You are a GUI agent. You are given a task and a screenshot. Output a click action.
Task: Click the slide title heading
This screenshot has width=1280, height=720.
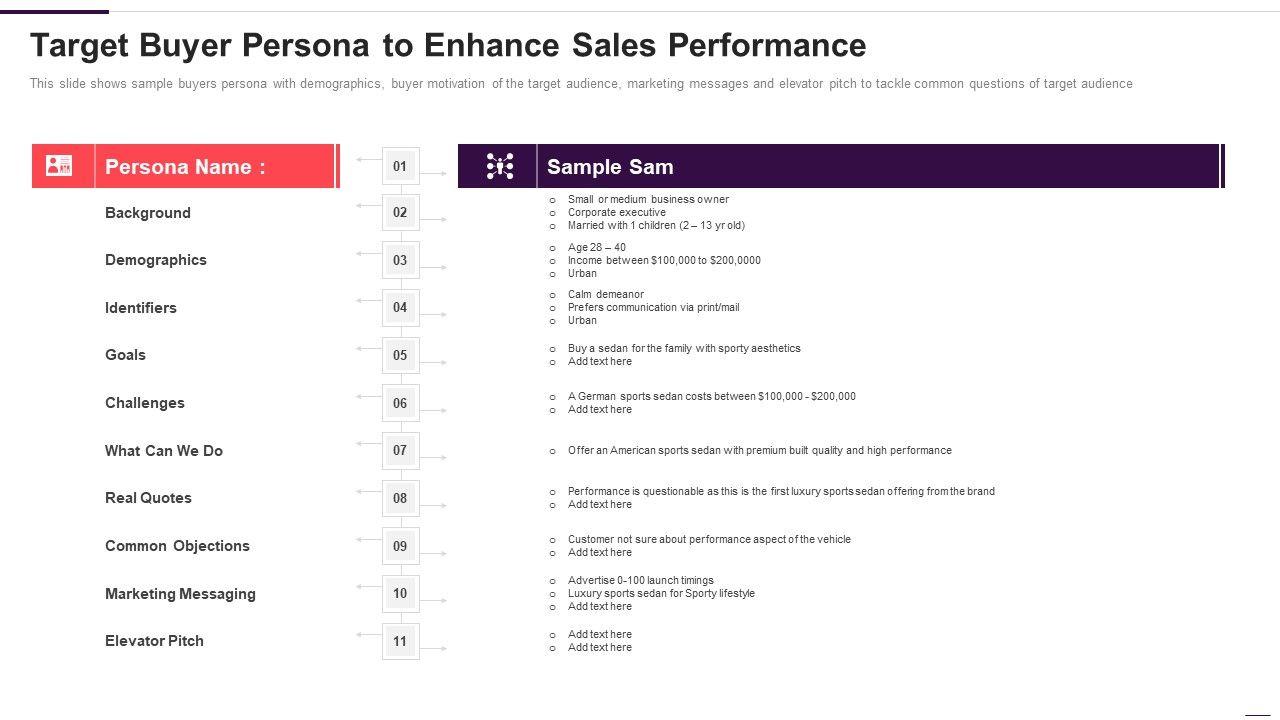tap(448, 46)
